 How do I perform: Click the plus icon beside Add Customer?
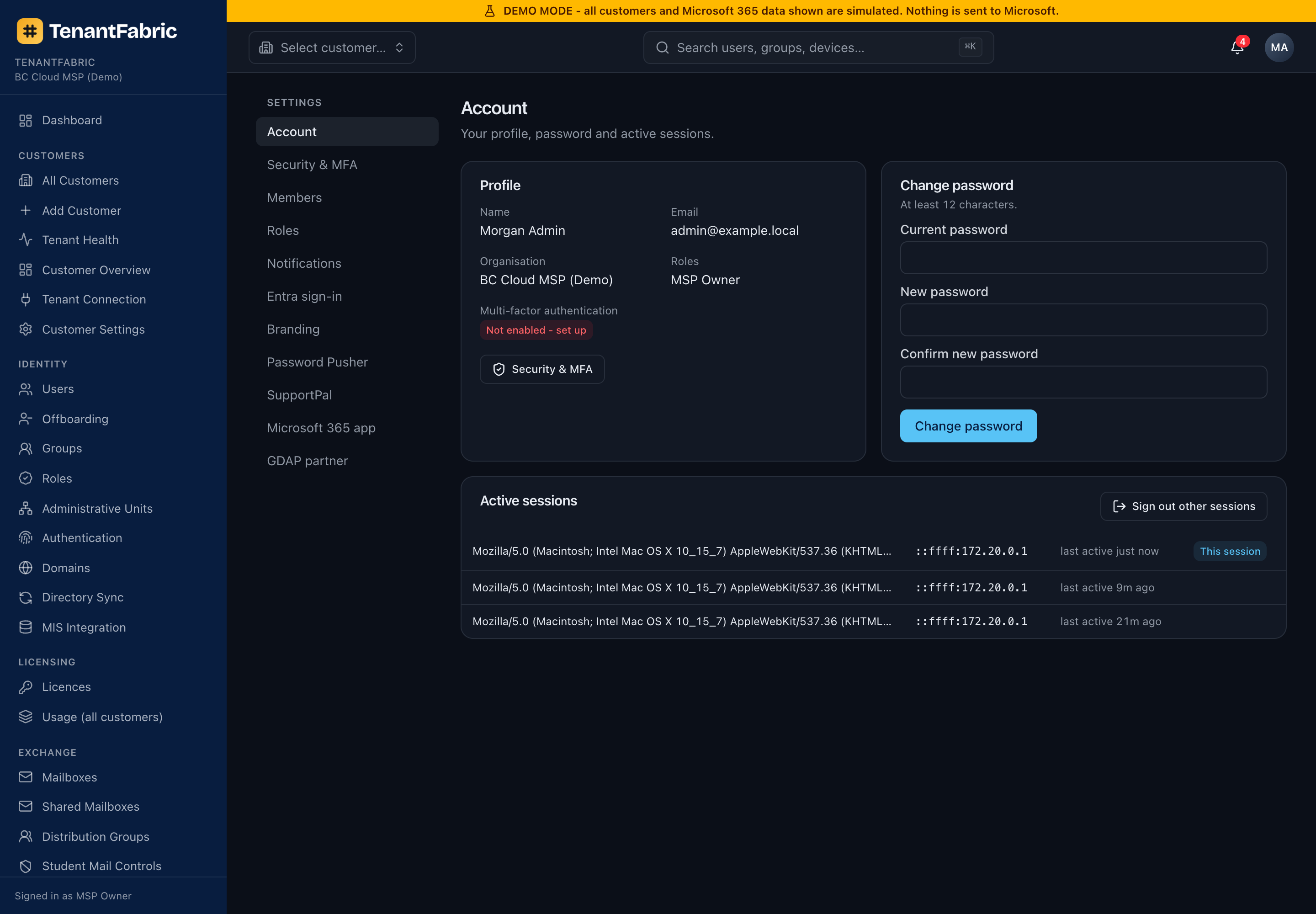26,210
